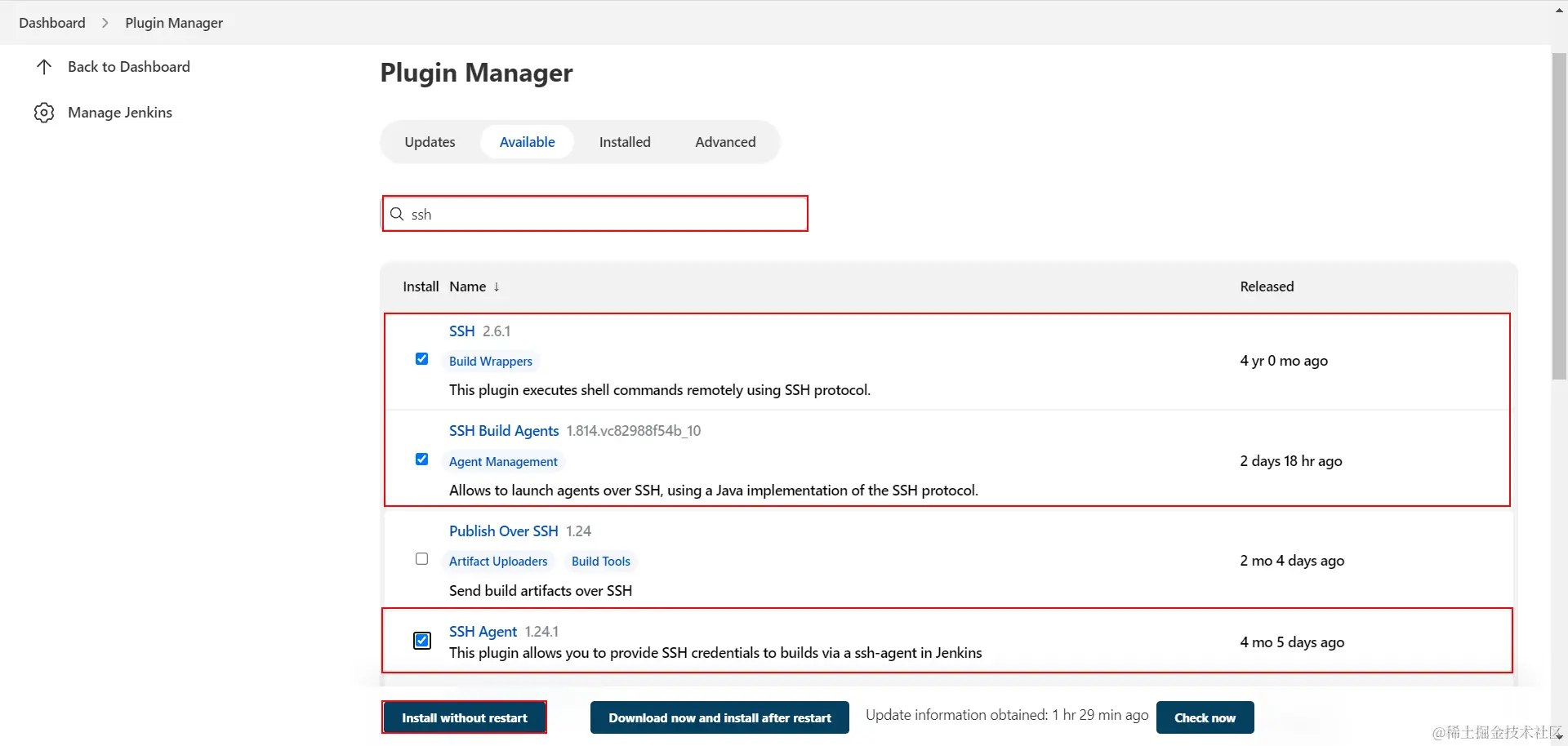Open the Manage Jenkins link
The width and height of the screenshot is (1568, 746).
click(x=120, y=113)
